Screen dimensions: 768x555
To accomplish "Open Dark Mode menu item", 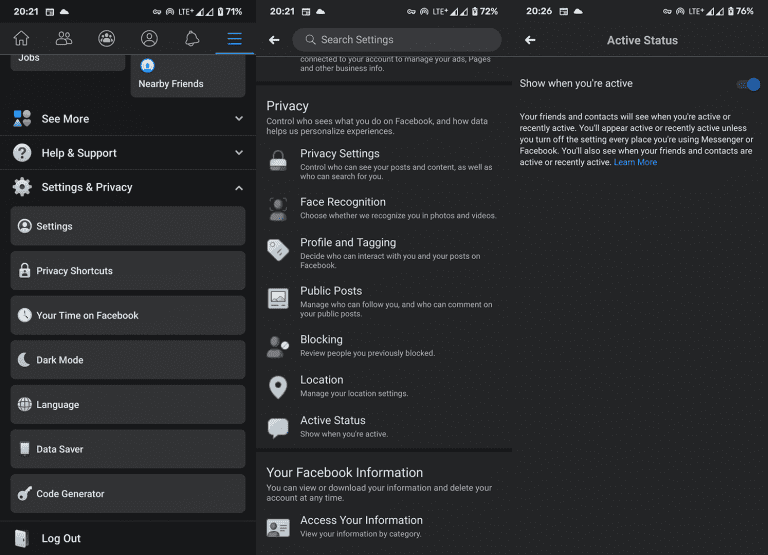I will pos(127,360).
